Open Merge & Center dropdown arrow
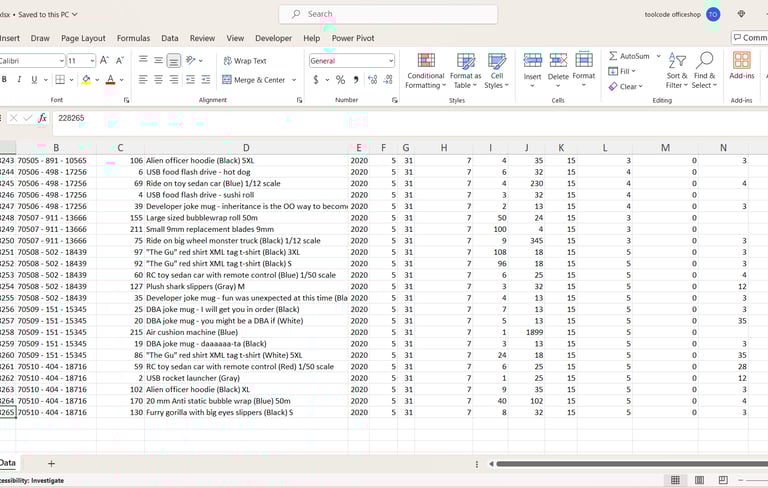The width and height of the screenshot is (768, 488). (x=294, y=80)
